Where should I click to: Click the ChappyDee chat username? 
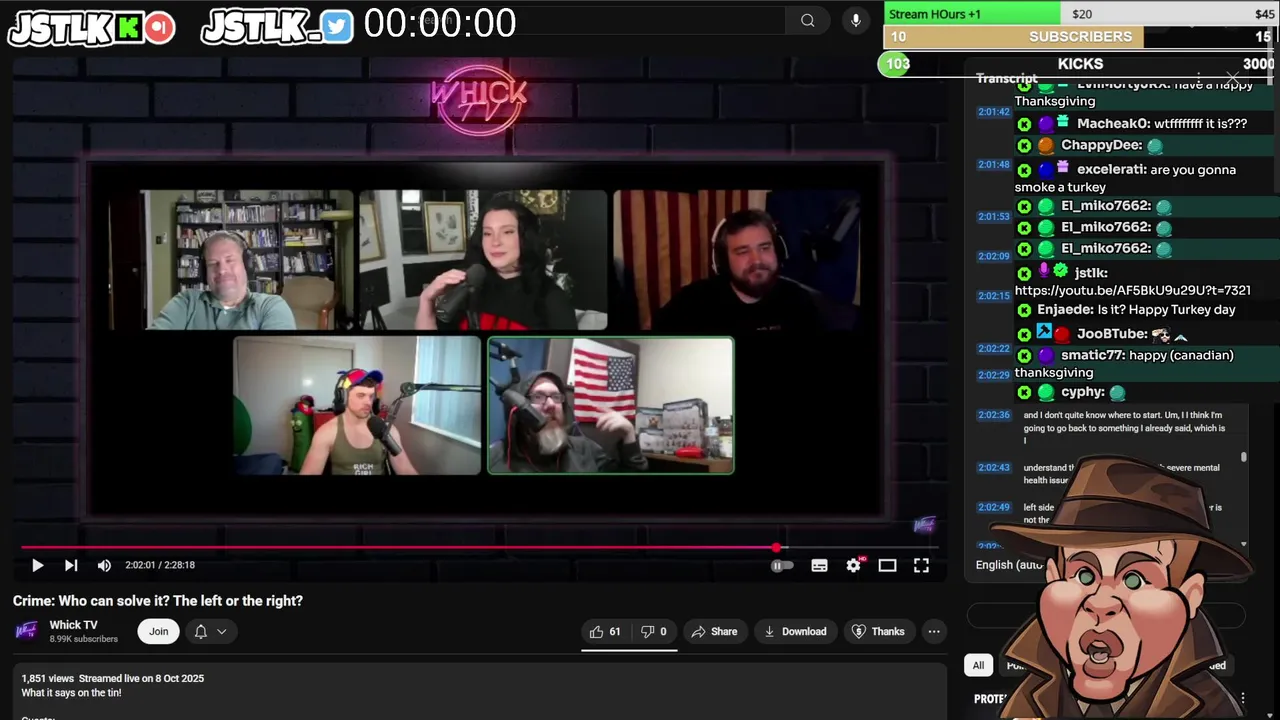(x=1102, y=145)
